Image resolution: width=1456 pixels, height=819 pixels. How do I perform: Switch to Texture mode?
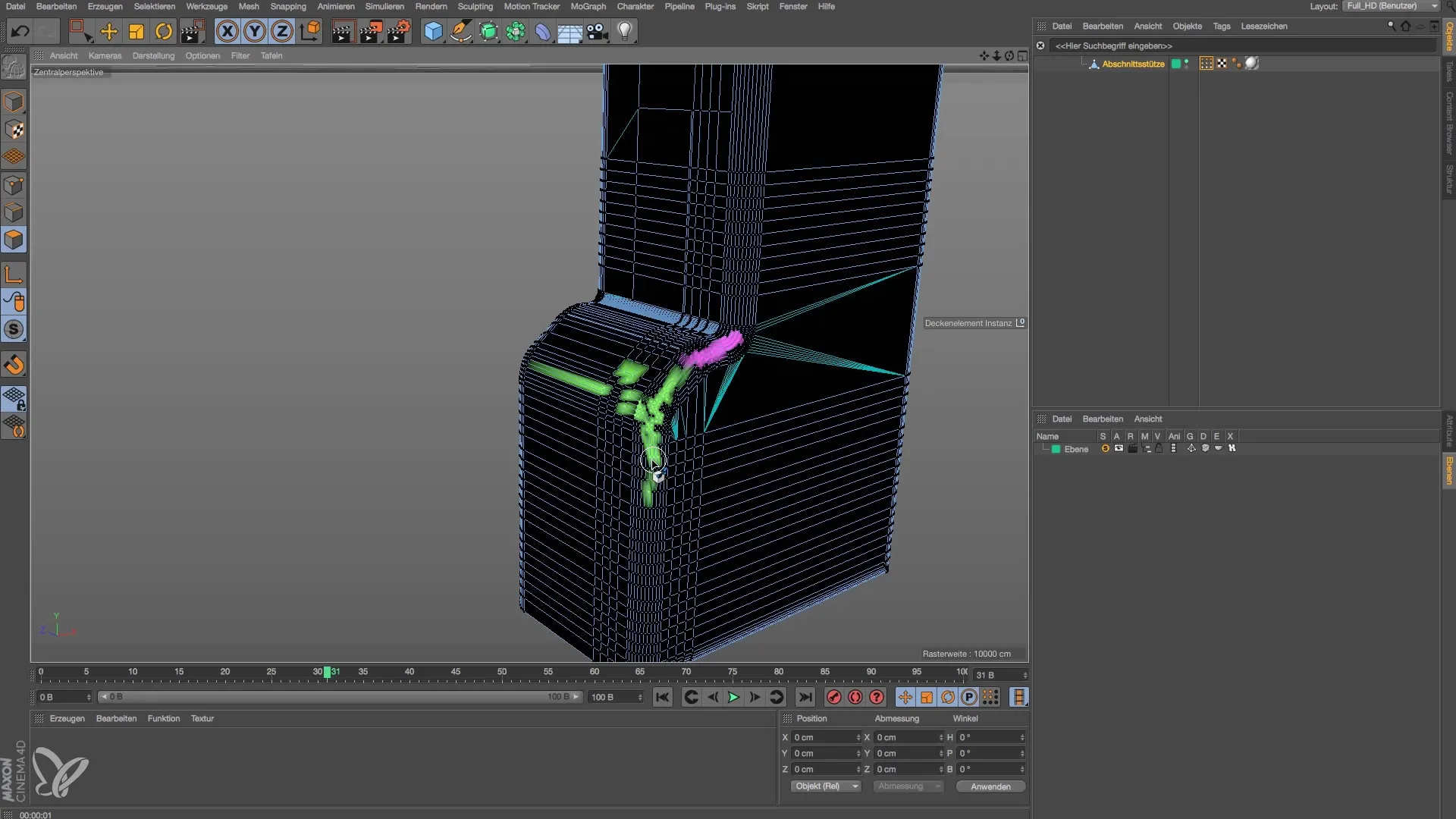point(14,130)
